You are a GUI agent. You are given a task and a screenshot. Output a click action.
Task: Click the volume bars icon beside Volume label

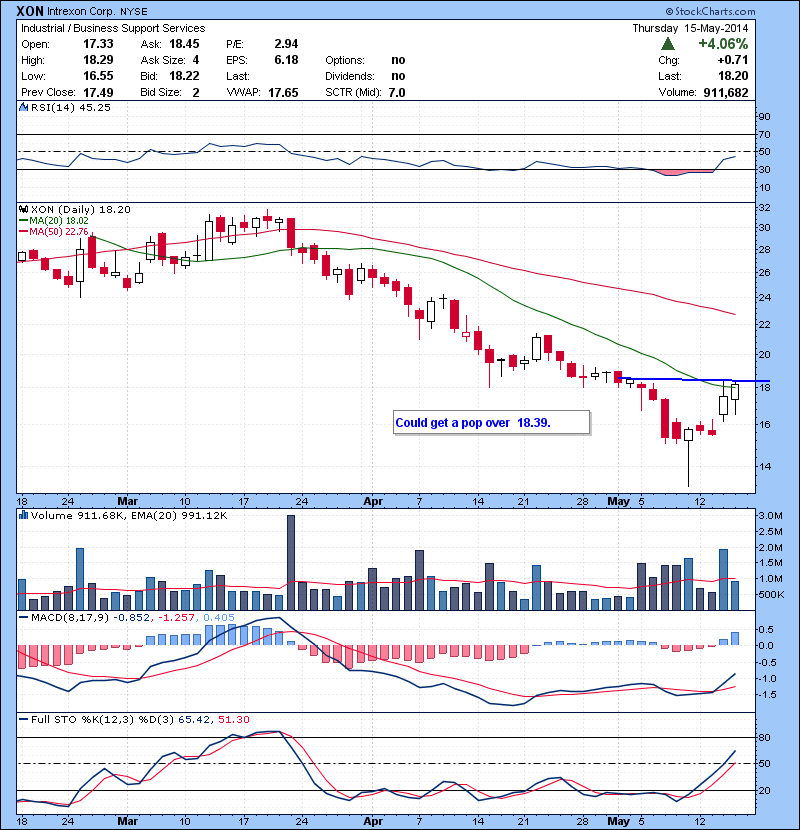[x=23, y=515]
